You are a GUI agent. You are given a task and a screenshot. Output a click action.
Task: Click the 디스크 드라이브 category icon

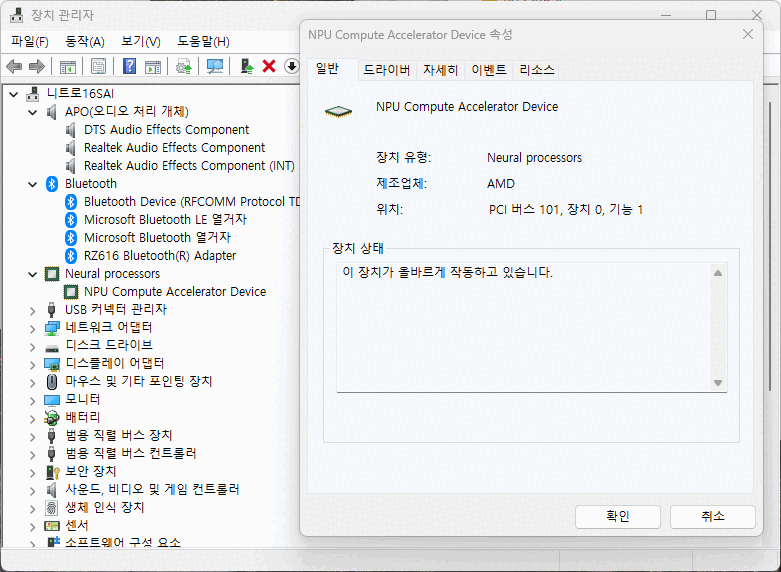click(52, 347)
